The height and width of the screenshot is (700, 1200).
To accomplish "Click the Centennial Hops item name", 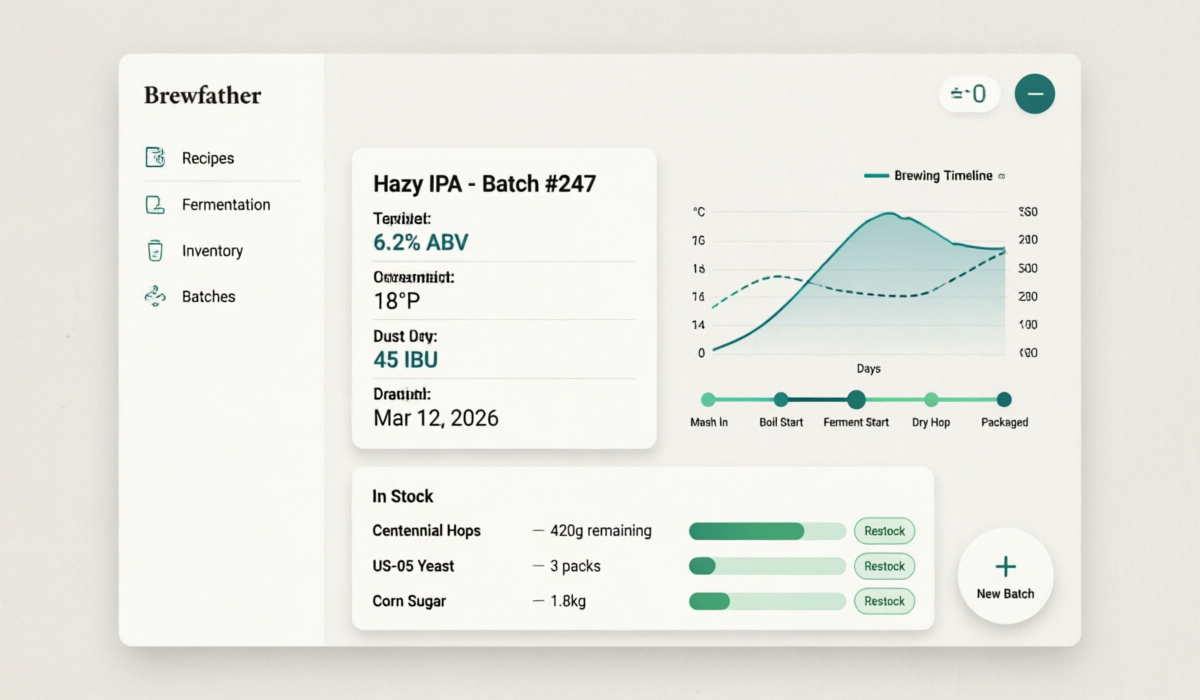I will click(426, 531).
